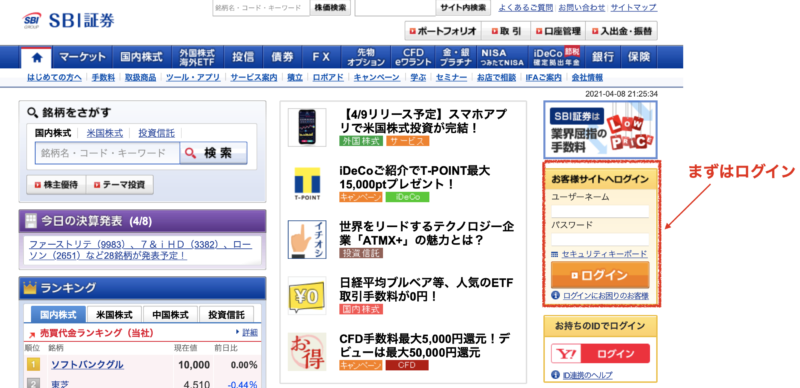This screenshot has width=800, height=388.
Task: Click the home icon in navigation bar
Action: pyautogui.click(x=36, y=57)
